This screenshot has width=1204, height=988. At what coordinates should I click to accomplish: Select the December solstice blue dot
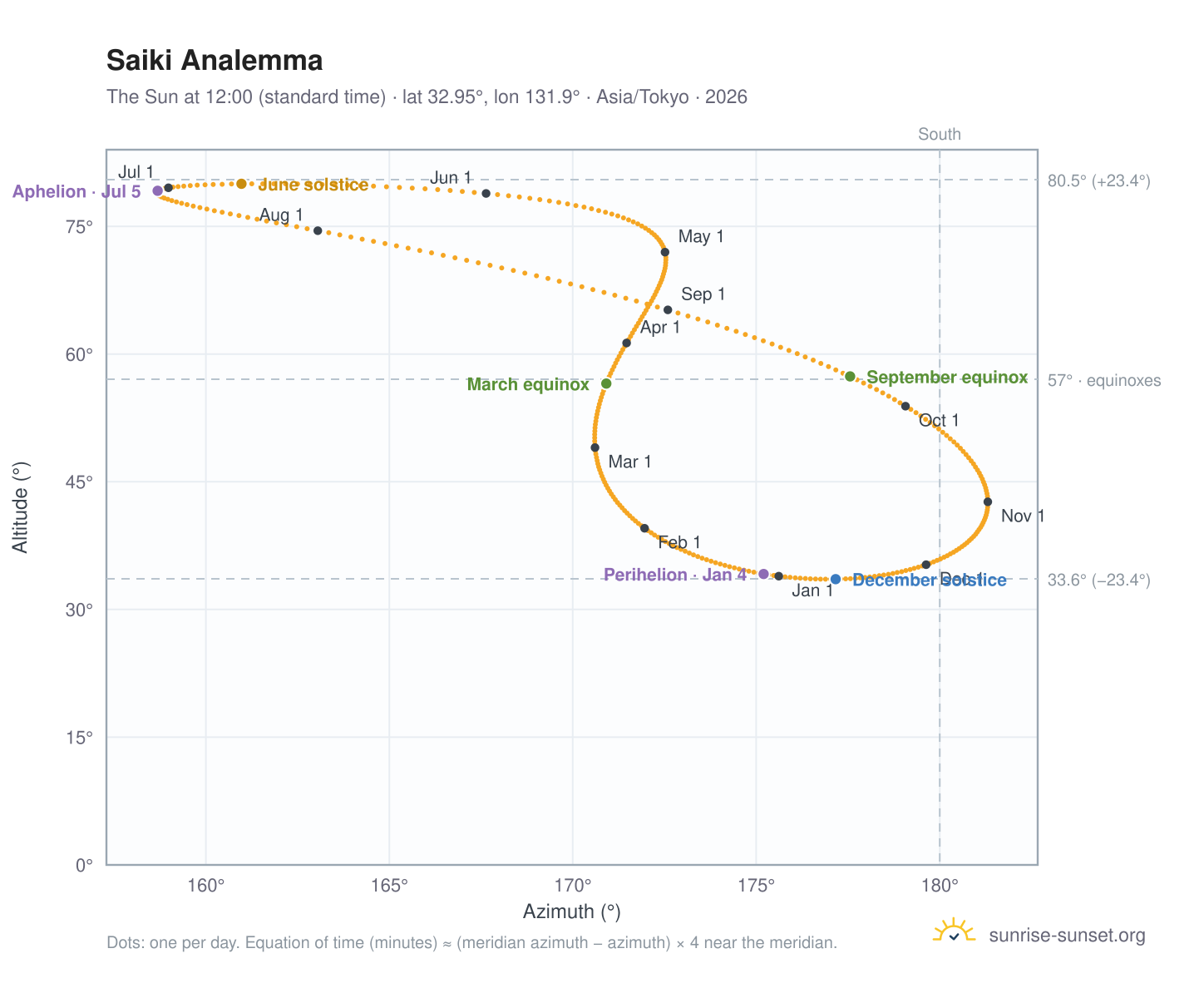[836, 579]
